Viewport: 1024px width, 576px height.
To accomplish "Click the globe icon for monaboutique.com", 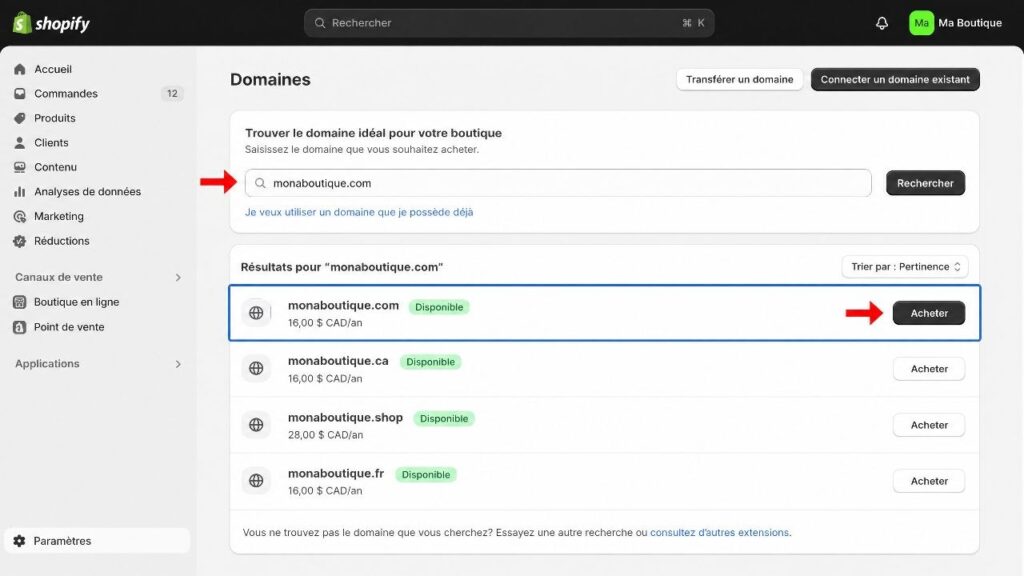I will pyautogui.click(x=256, y=313).
